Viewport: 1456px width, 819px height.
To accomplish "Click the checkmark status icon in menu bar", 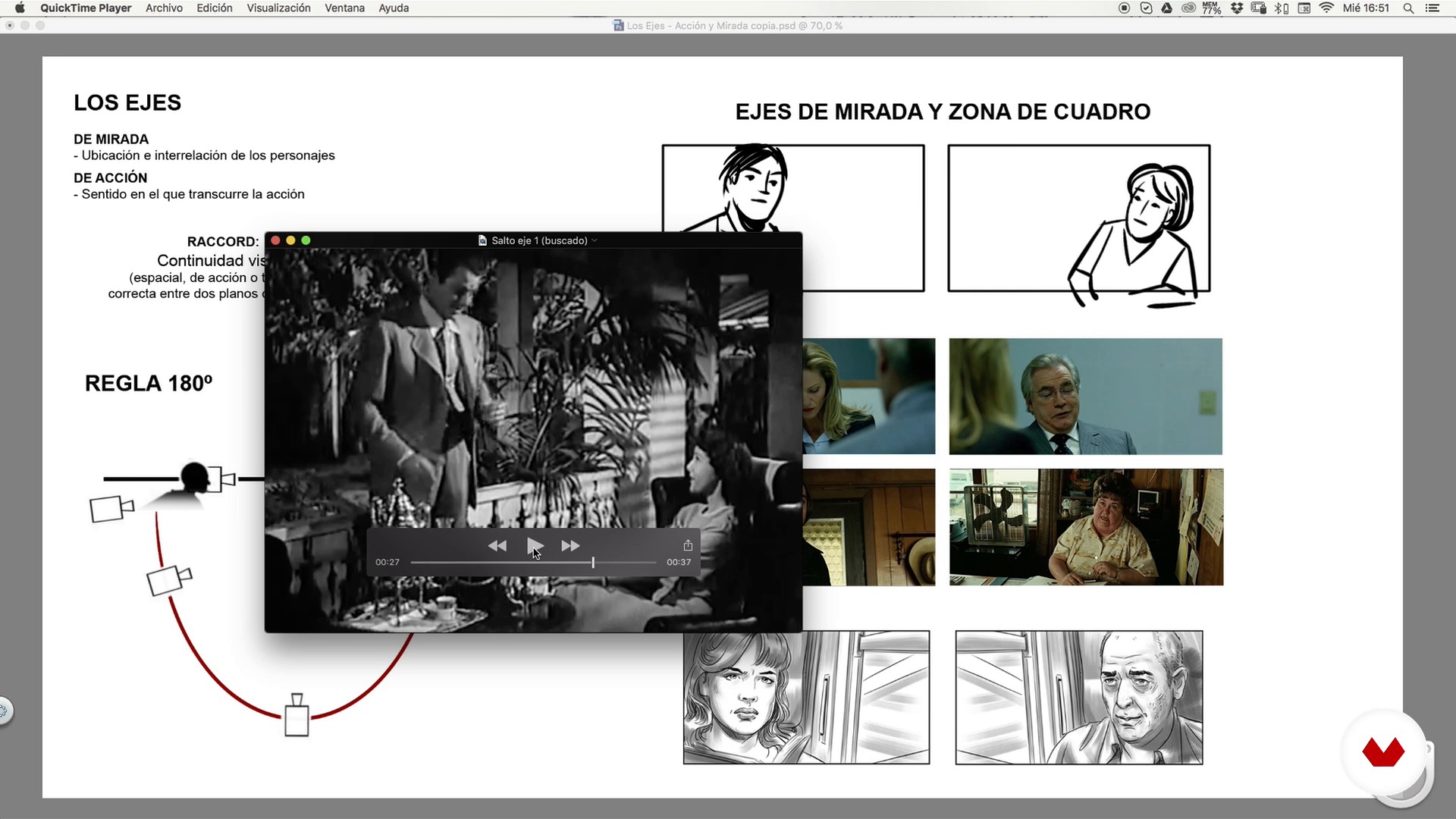I will [1146, 8].
